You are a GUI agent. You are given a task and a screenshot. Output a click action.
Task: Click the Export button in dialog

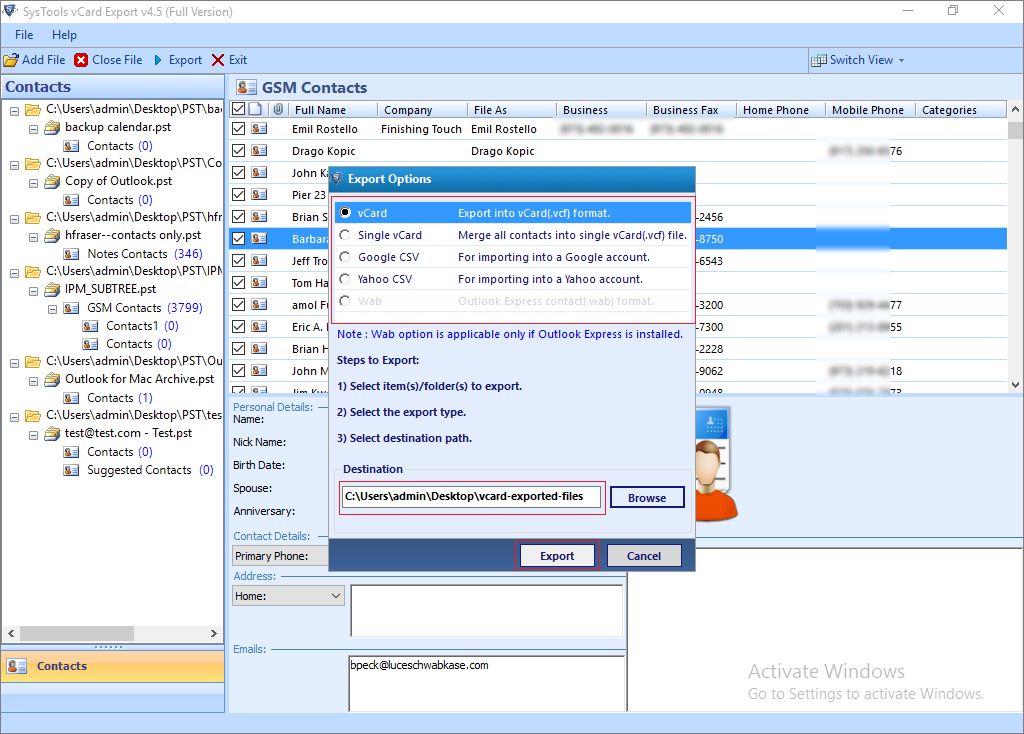point(557,556)
